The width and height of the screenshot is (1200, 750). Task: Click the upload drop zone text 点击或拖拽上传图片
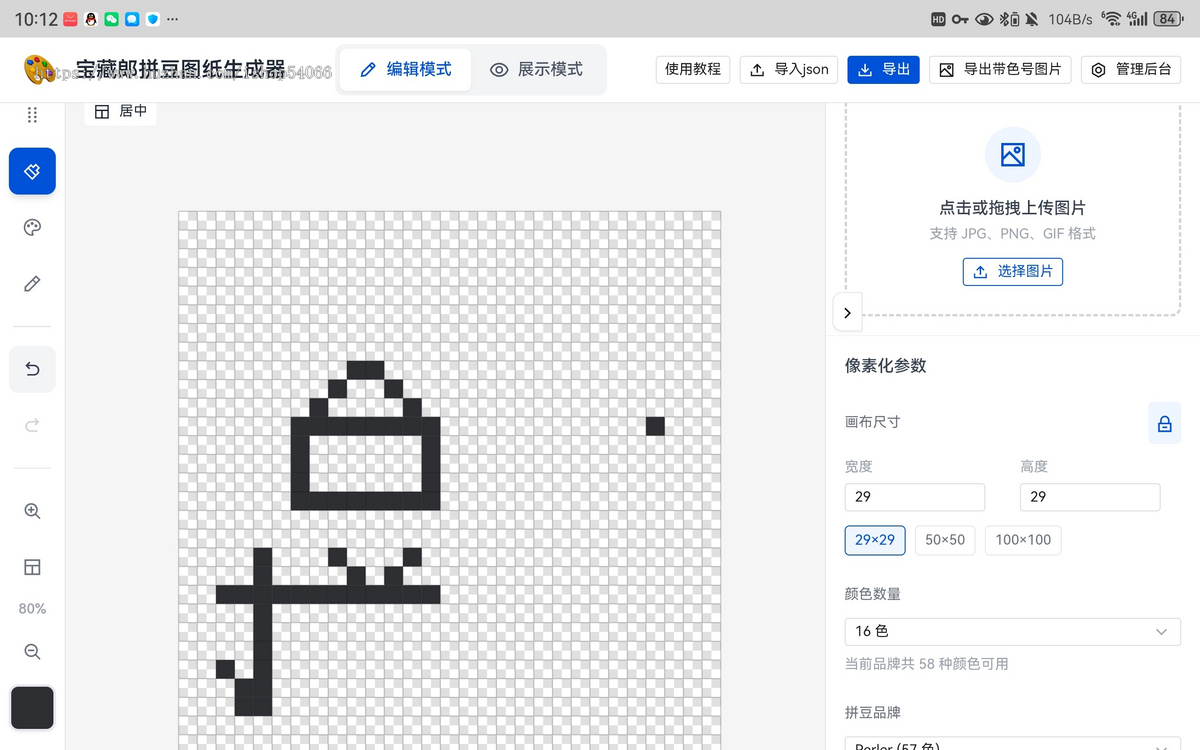pyautogui.click(x=1013, y=208)
